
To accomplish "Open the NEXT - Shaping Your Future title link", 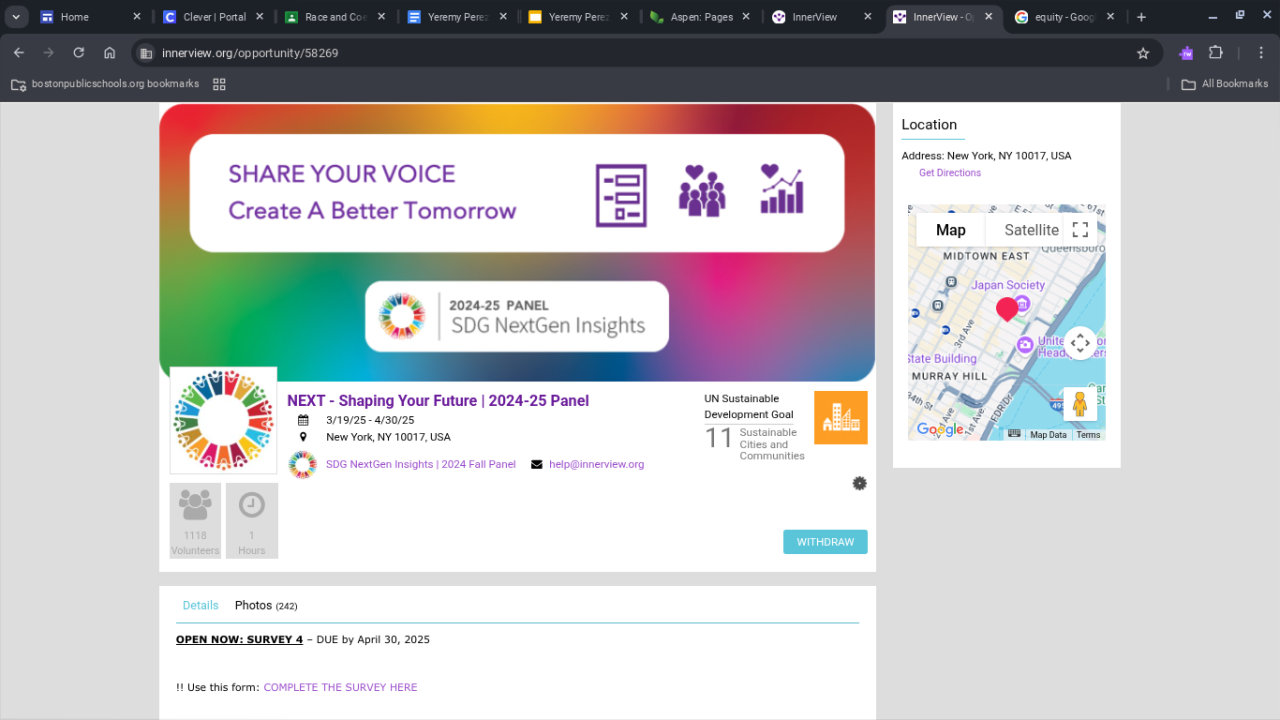I will [x=438, y=400].
